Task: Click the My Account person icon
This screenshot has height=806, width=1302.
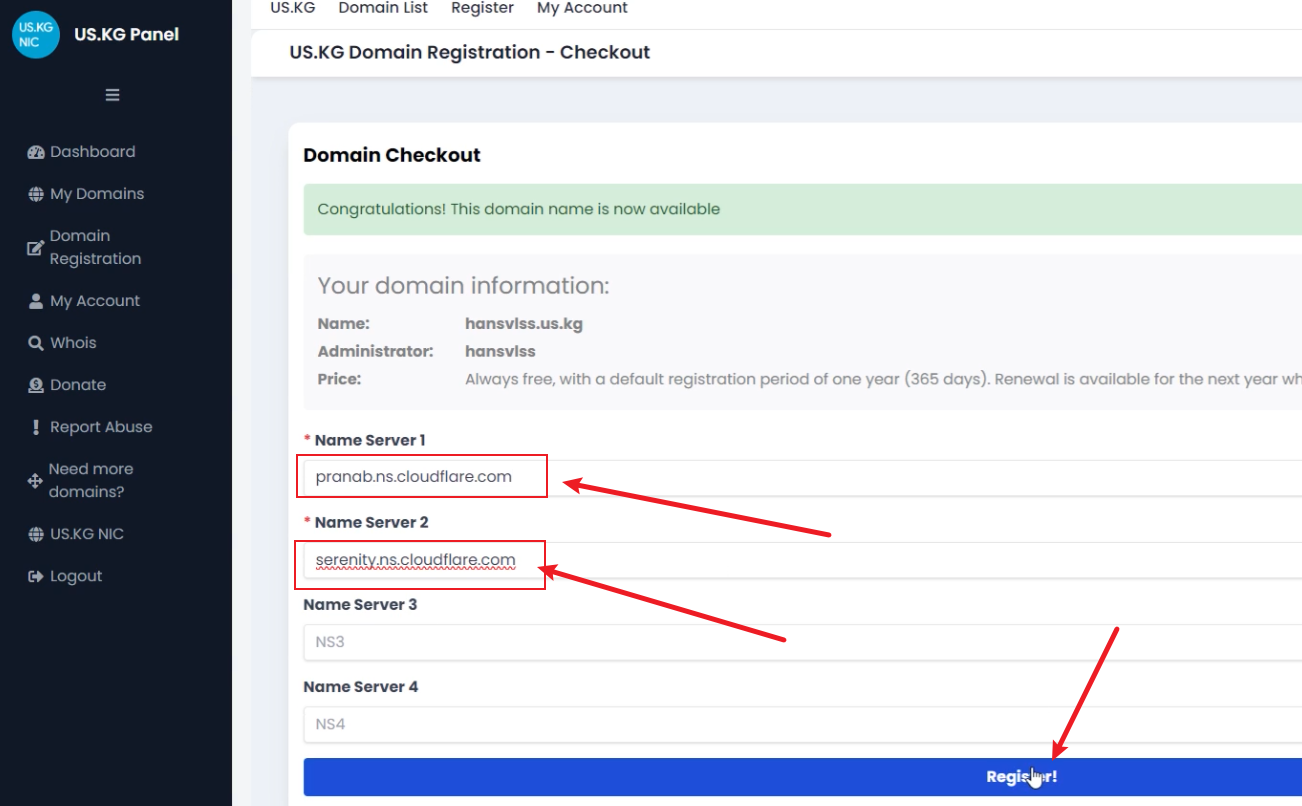Action: pyautogui.click(x=36, y=301)
